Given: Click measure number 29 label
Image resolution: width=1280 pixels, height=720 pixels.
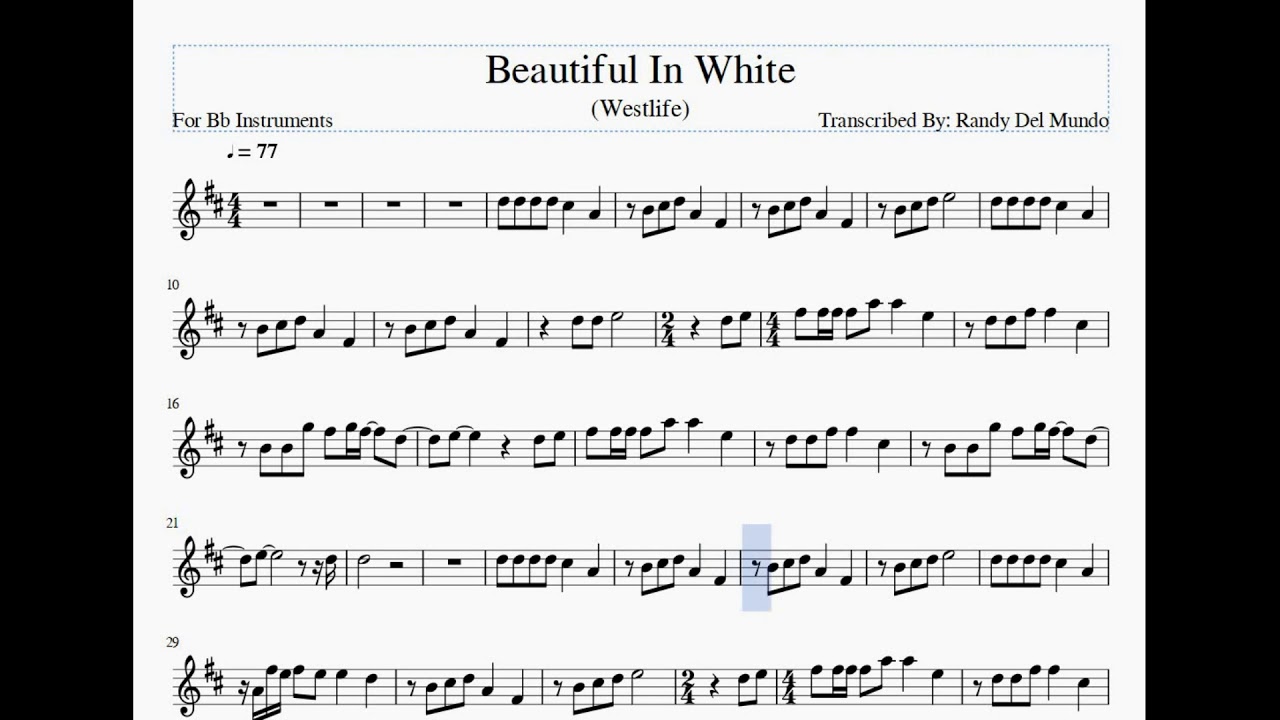Looking at the screenshot, I should tap(173, 642).
